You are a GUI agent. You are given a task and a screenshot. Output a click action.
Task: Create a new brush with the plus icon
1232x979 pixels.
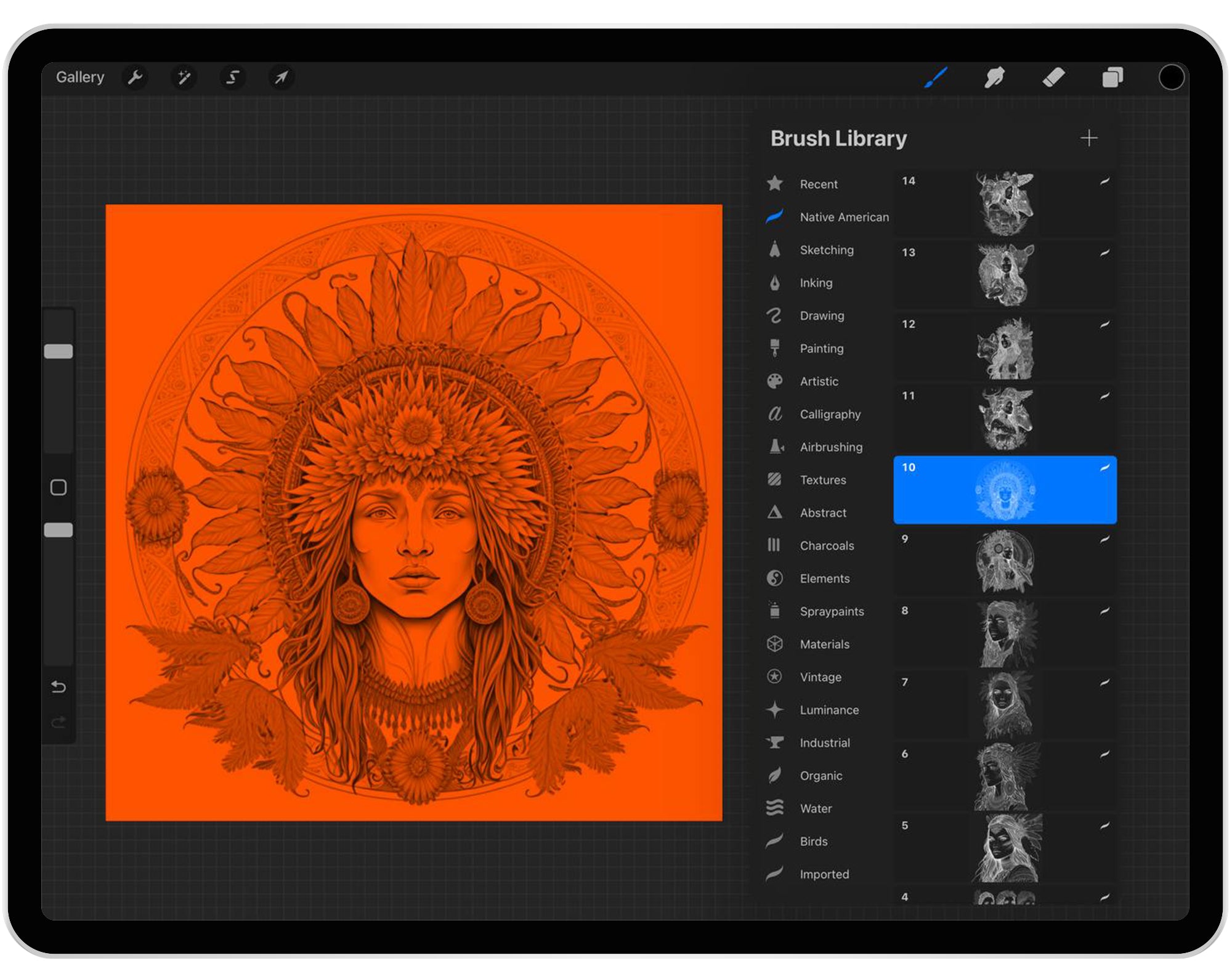click(x=1089, y=137)
